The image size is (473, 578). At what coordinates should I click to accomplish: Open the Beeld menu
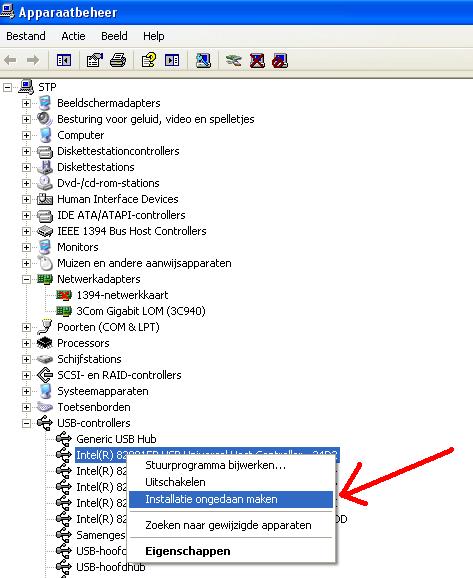click(114, 36)
